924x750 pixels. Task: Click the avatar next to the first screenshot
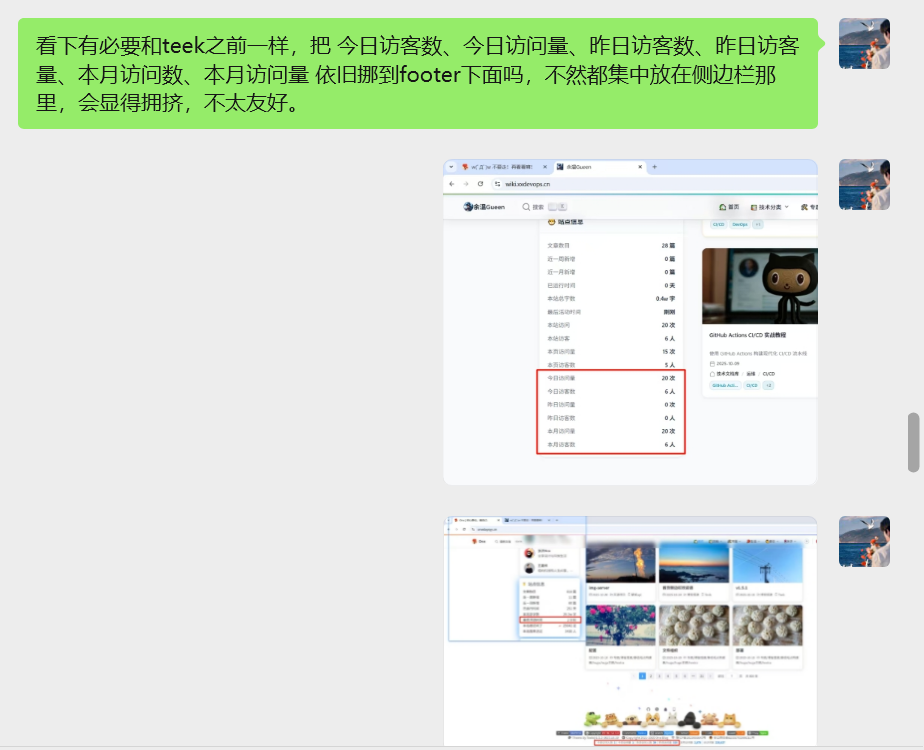coord(864,184)
